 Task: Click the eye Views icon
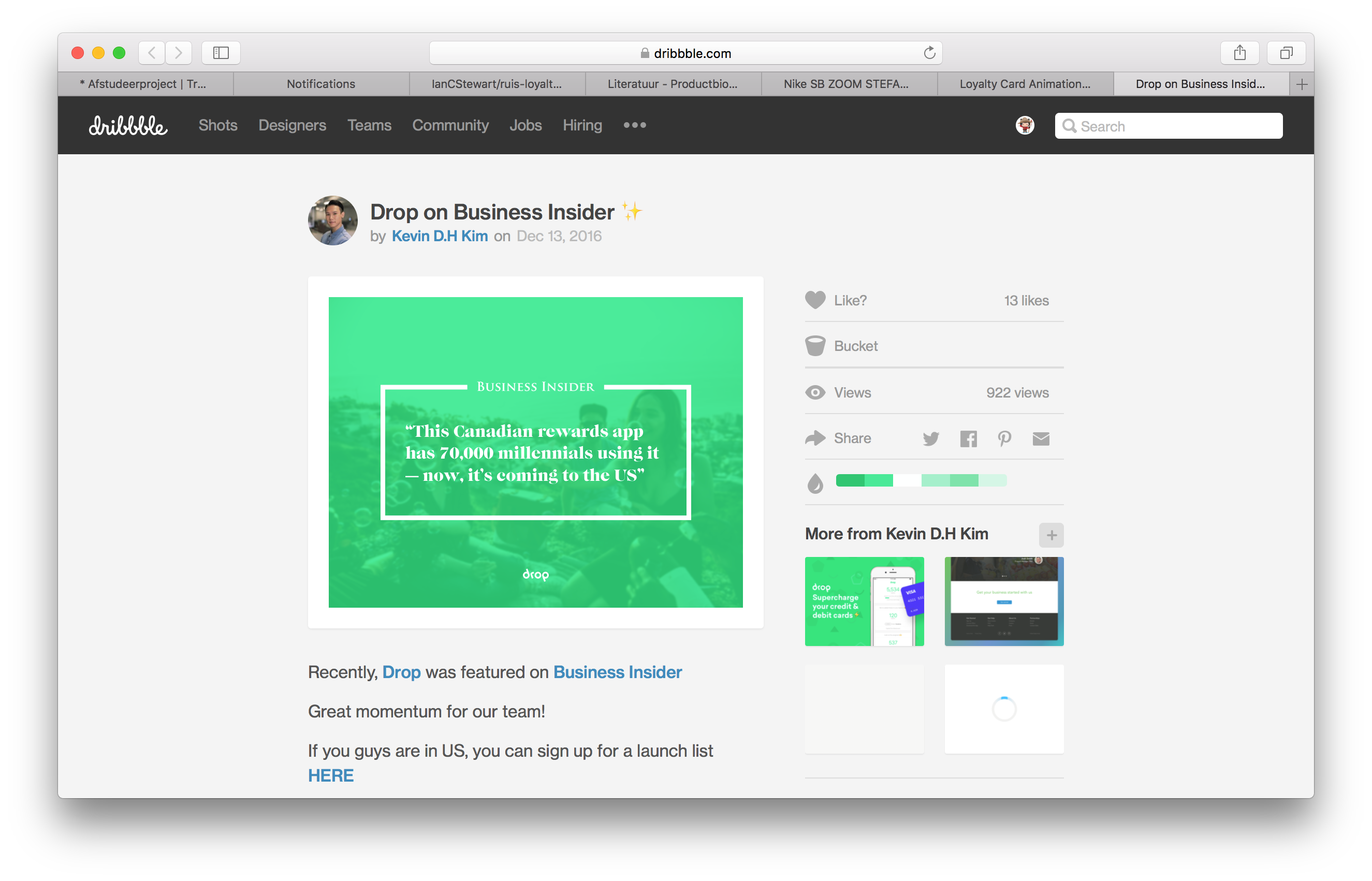tap(815, 392)
